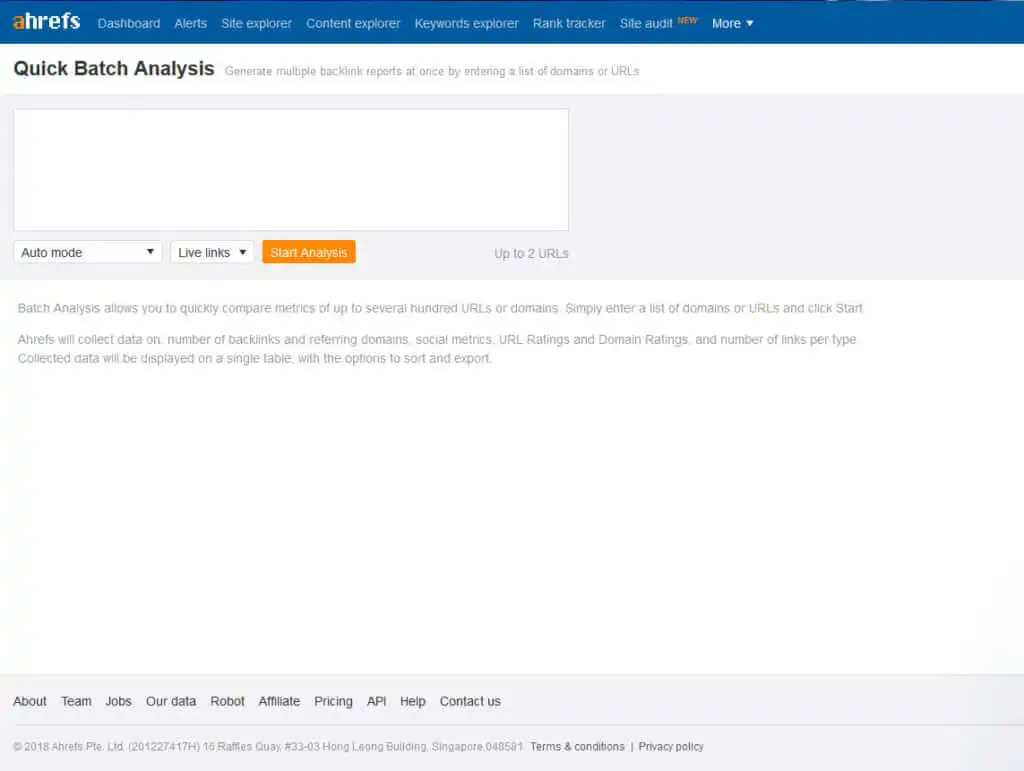This screenshot has width=1024, height=771.
Task: Open the Privacy policy link
Action: click(x=671, y=746)
